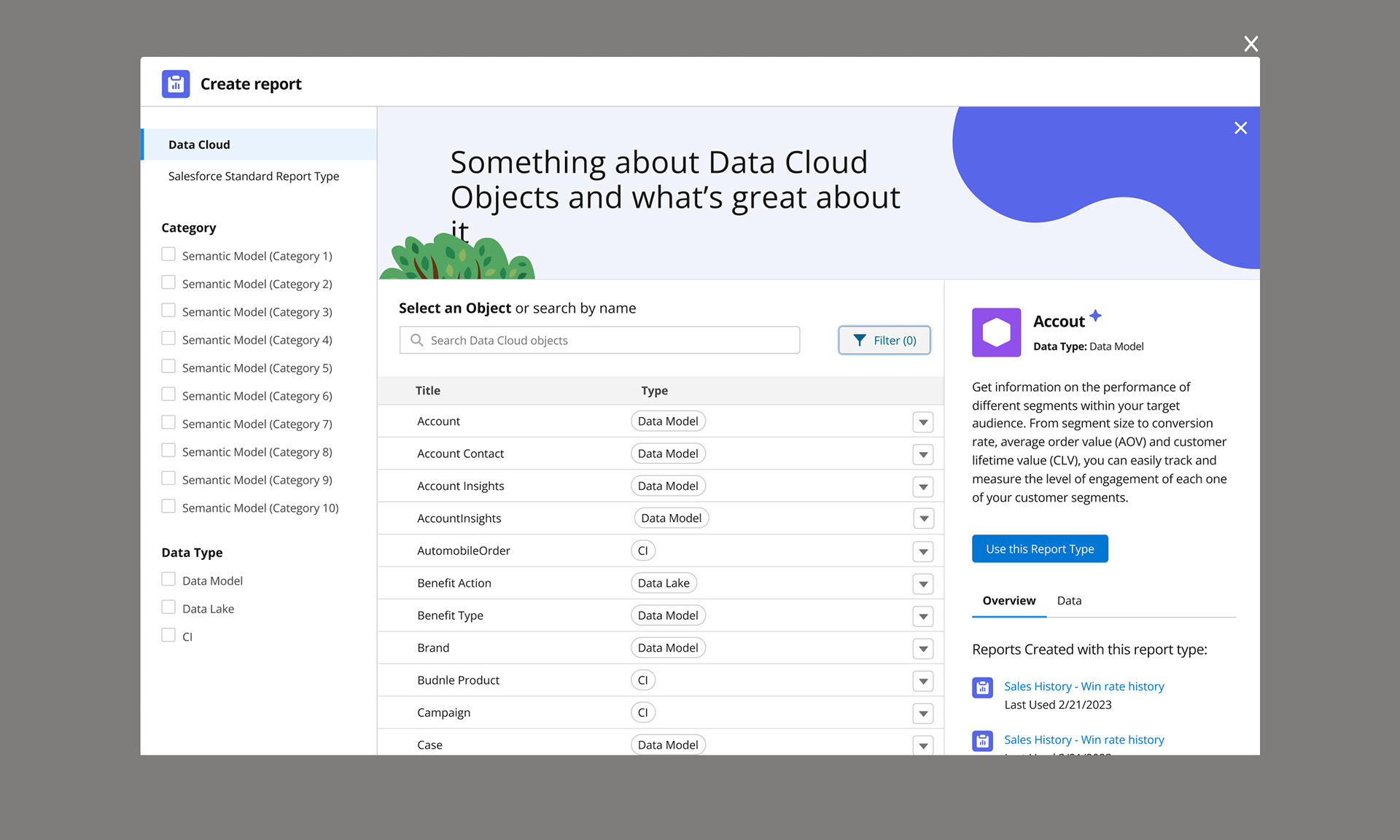Select the Brand row title
Screen dimensions: 1400x840
[433, 648]
